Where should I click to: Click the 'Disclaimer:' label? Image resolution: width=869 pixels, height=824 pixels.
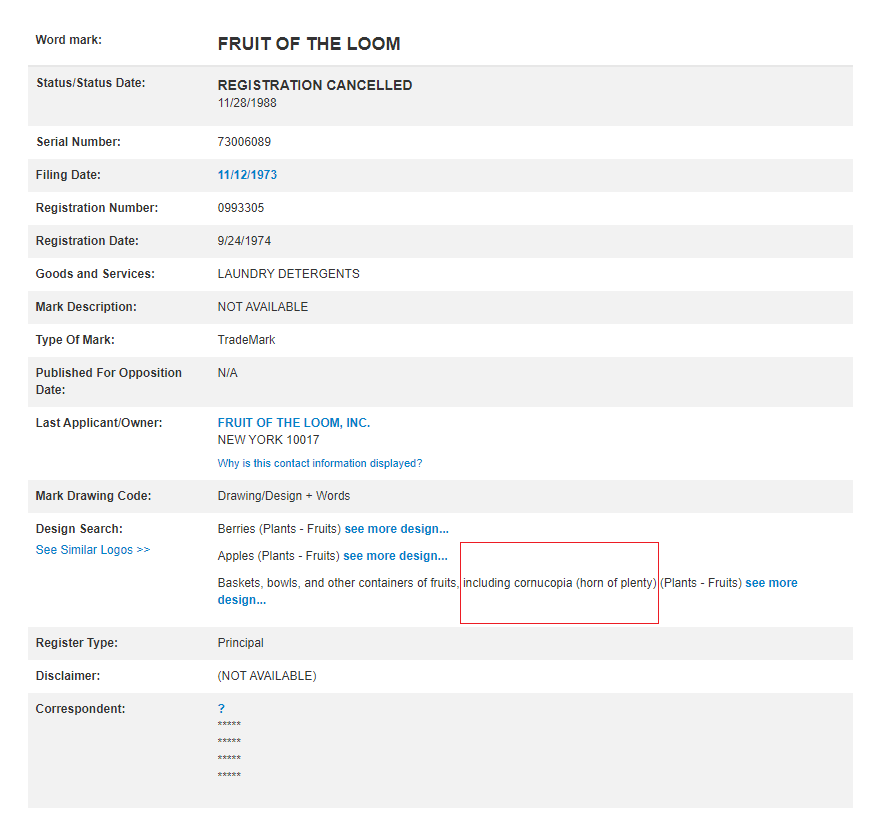click(x=68, y=676)
